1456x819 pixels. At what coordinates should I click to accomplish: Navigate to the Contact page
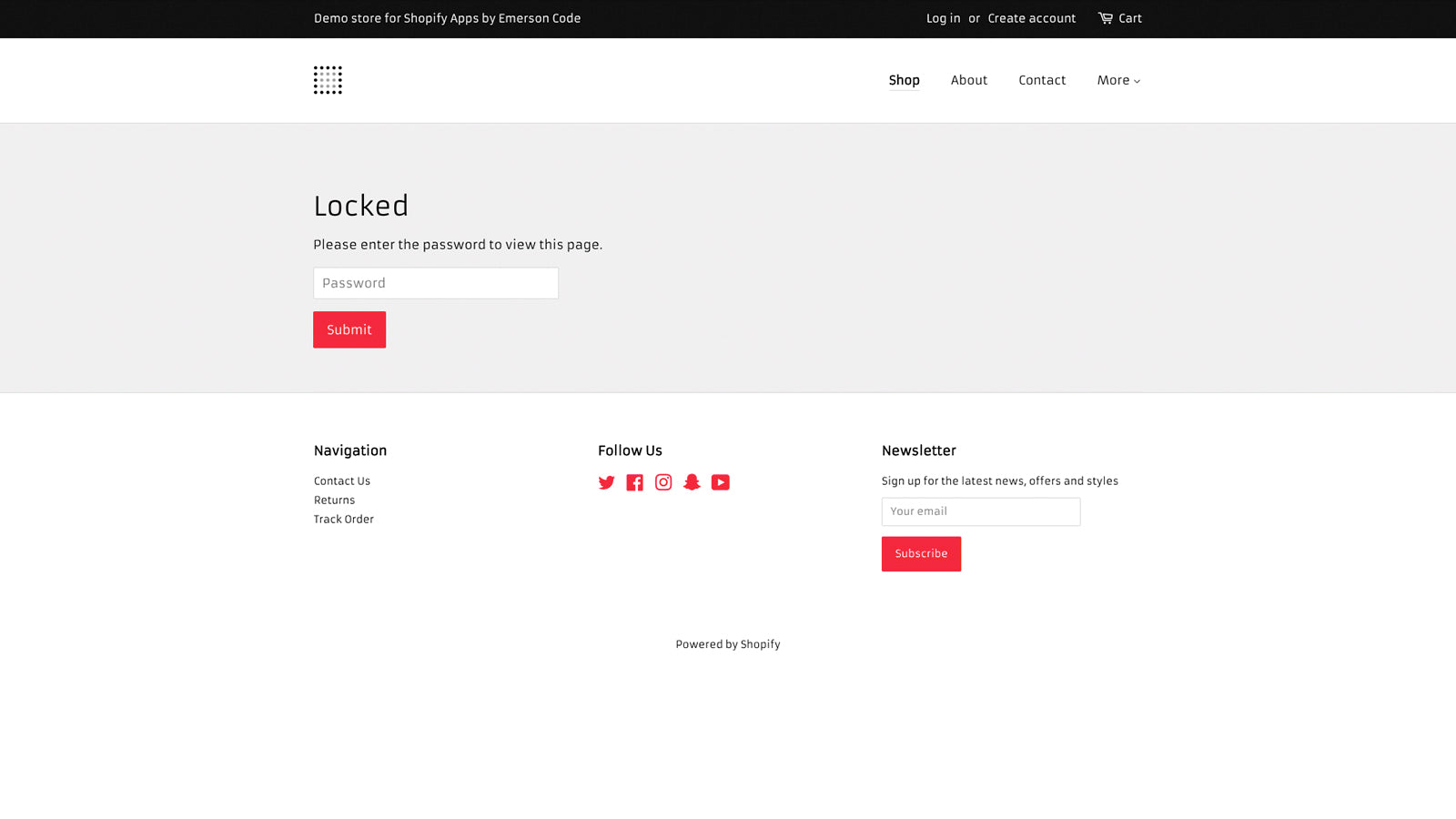pyautogui.click(x=1042, y=80)
